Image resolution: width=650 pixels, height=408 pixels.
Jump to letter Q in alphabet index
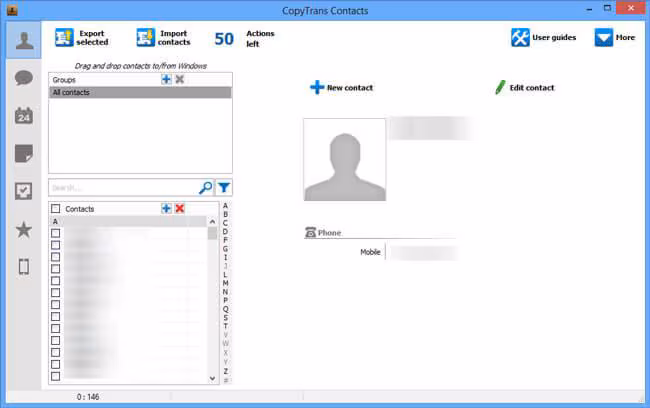click(226, 309)
